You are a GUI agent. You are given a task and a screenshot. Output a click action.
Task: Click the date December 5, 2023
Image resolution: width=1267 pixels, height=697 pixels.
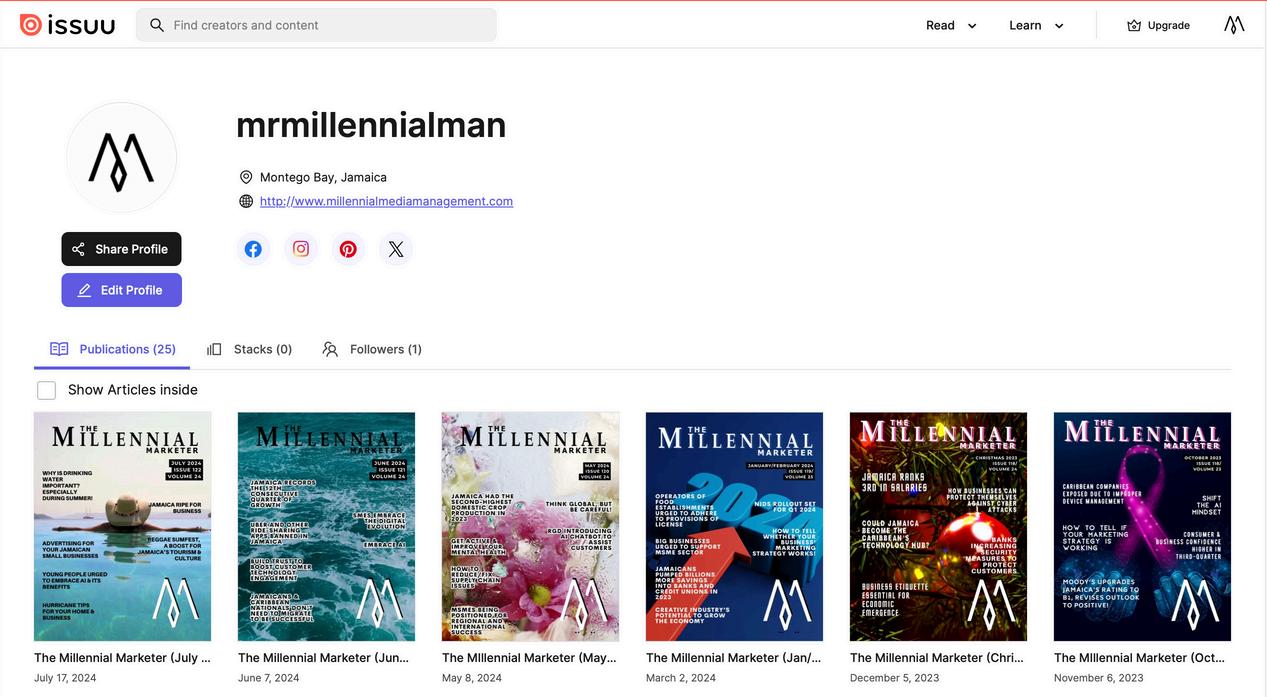click(x=895, y=678)
